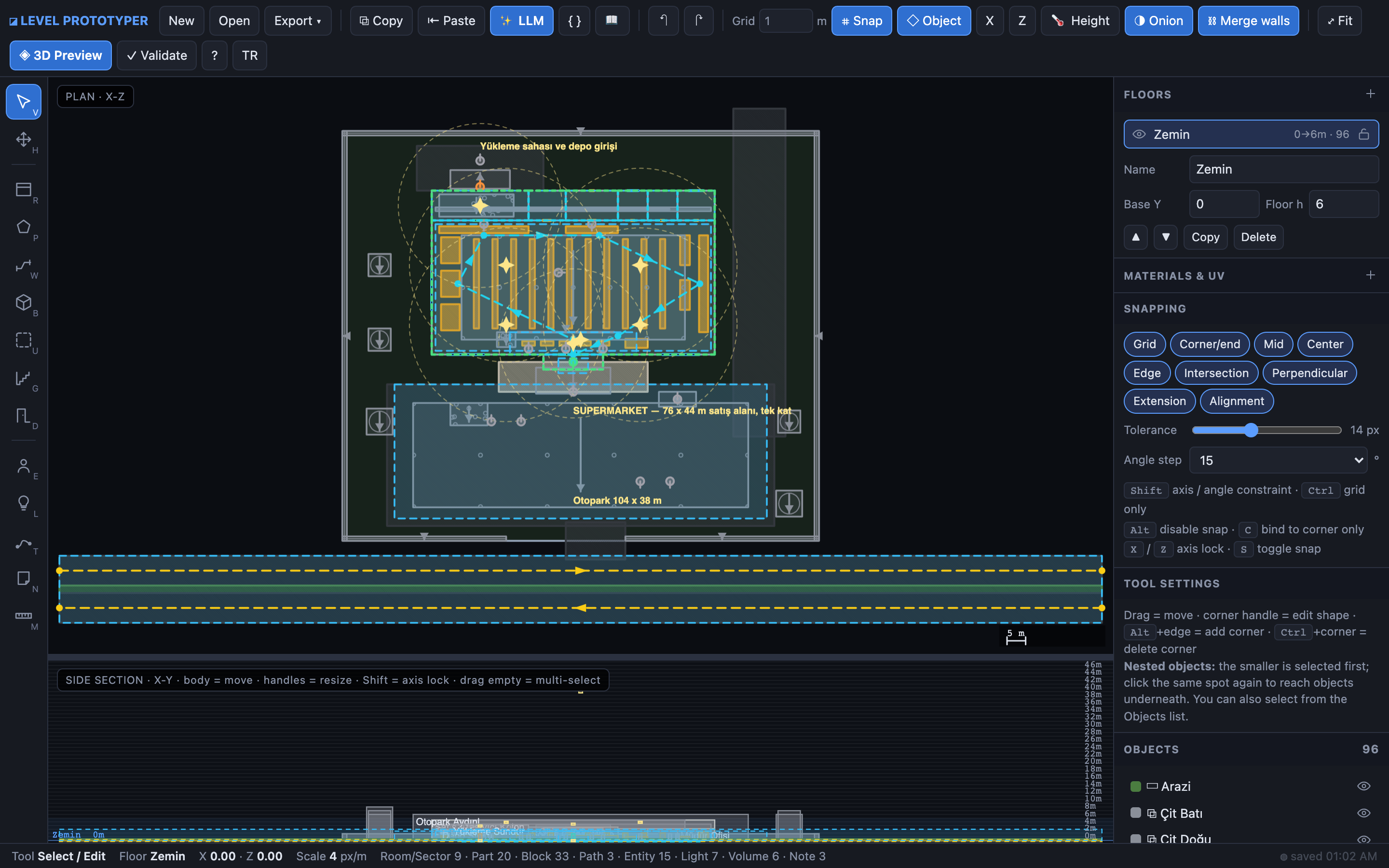
Task: Open the Export dropdown menu
Action: point(297,21)
